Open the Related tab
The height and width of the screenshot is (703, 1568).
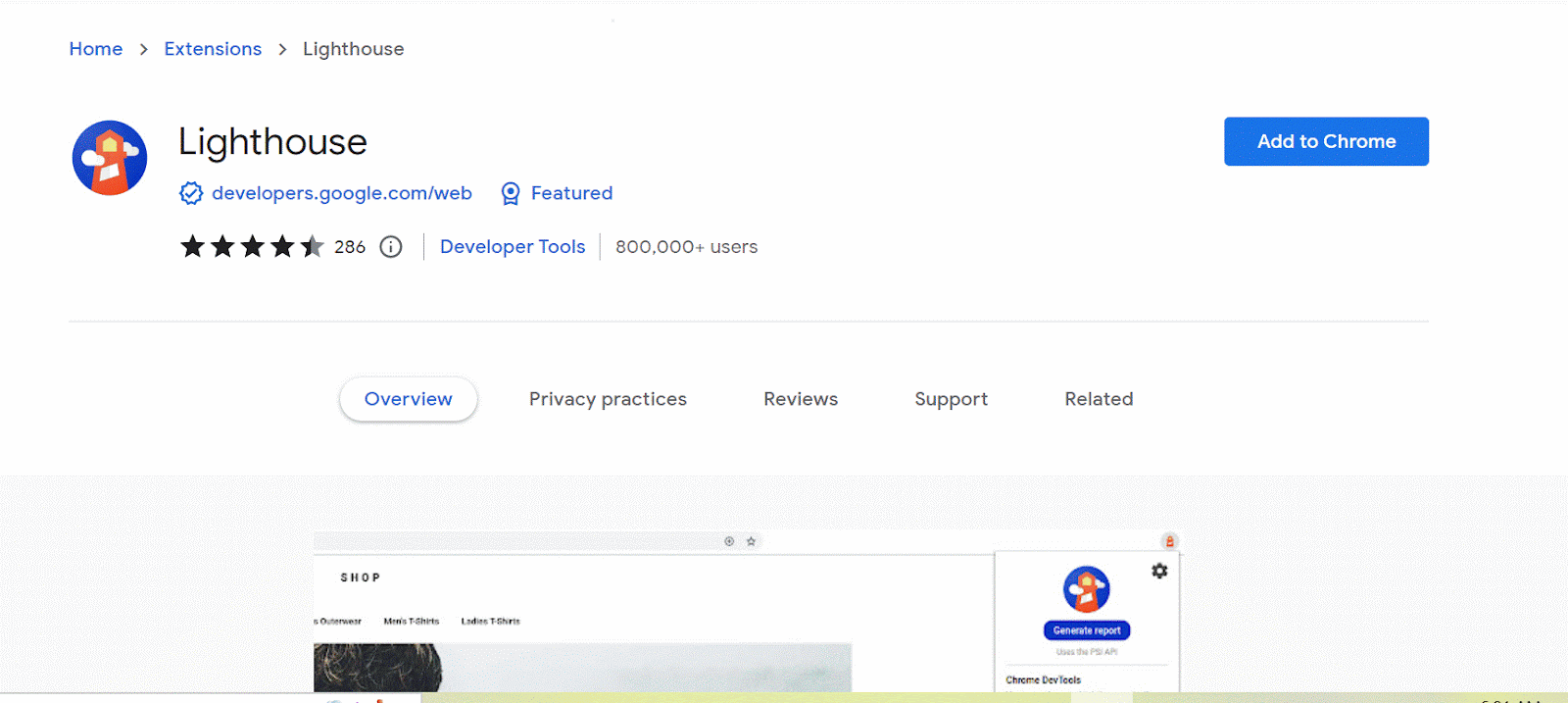click(x=1099, y=399)
